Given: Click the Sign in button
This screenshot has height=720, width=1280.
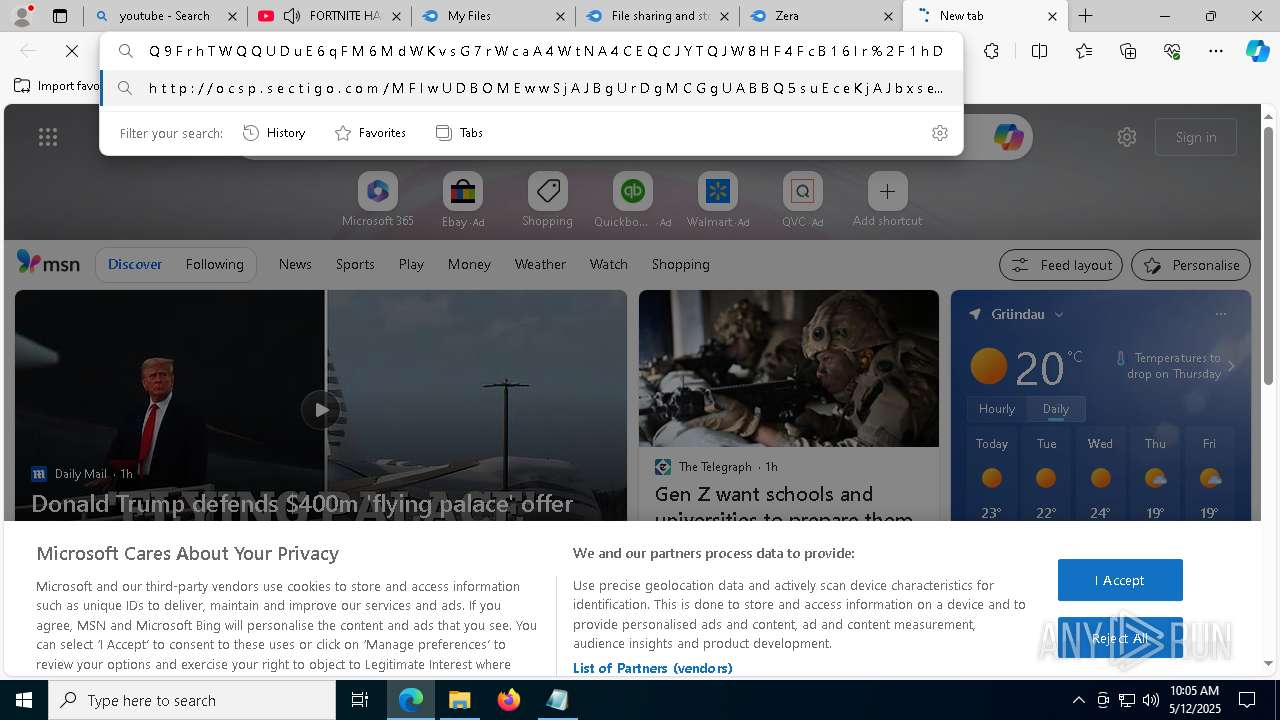Looking at the screenshot, I should (x=1196, y=137).
